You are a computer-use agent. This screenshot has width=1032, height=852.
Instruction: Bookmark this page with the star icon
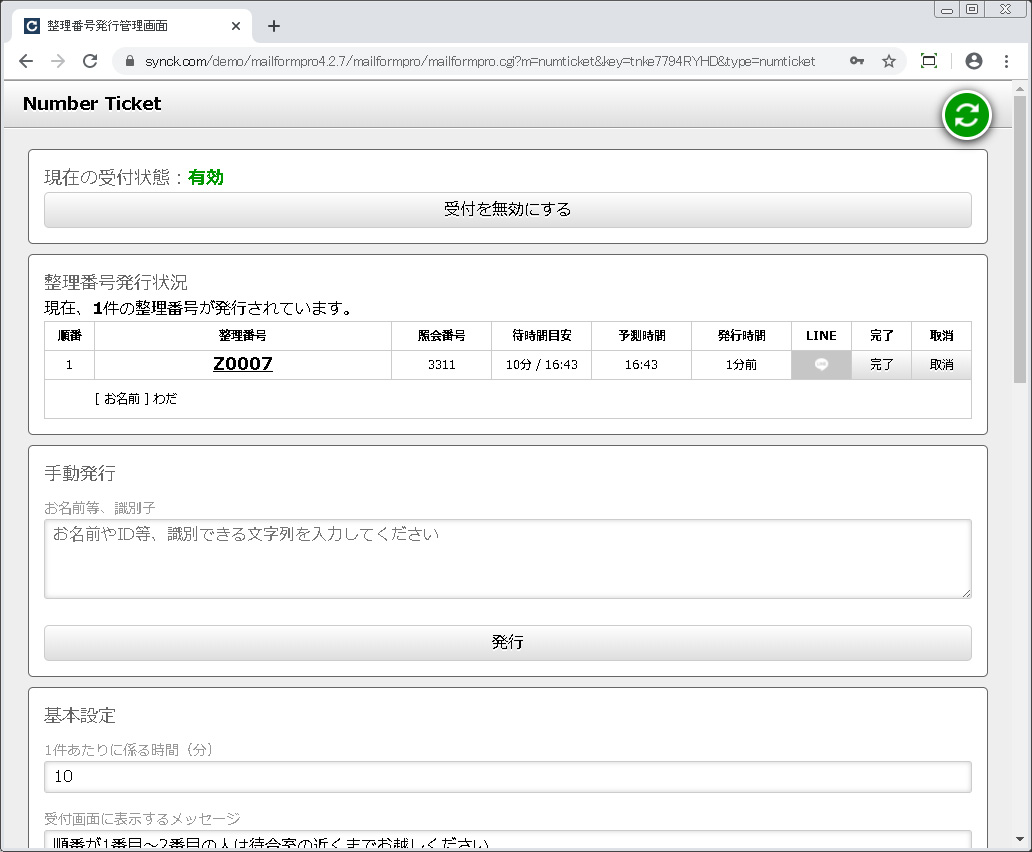(x=888, y=61)
